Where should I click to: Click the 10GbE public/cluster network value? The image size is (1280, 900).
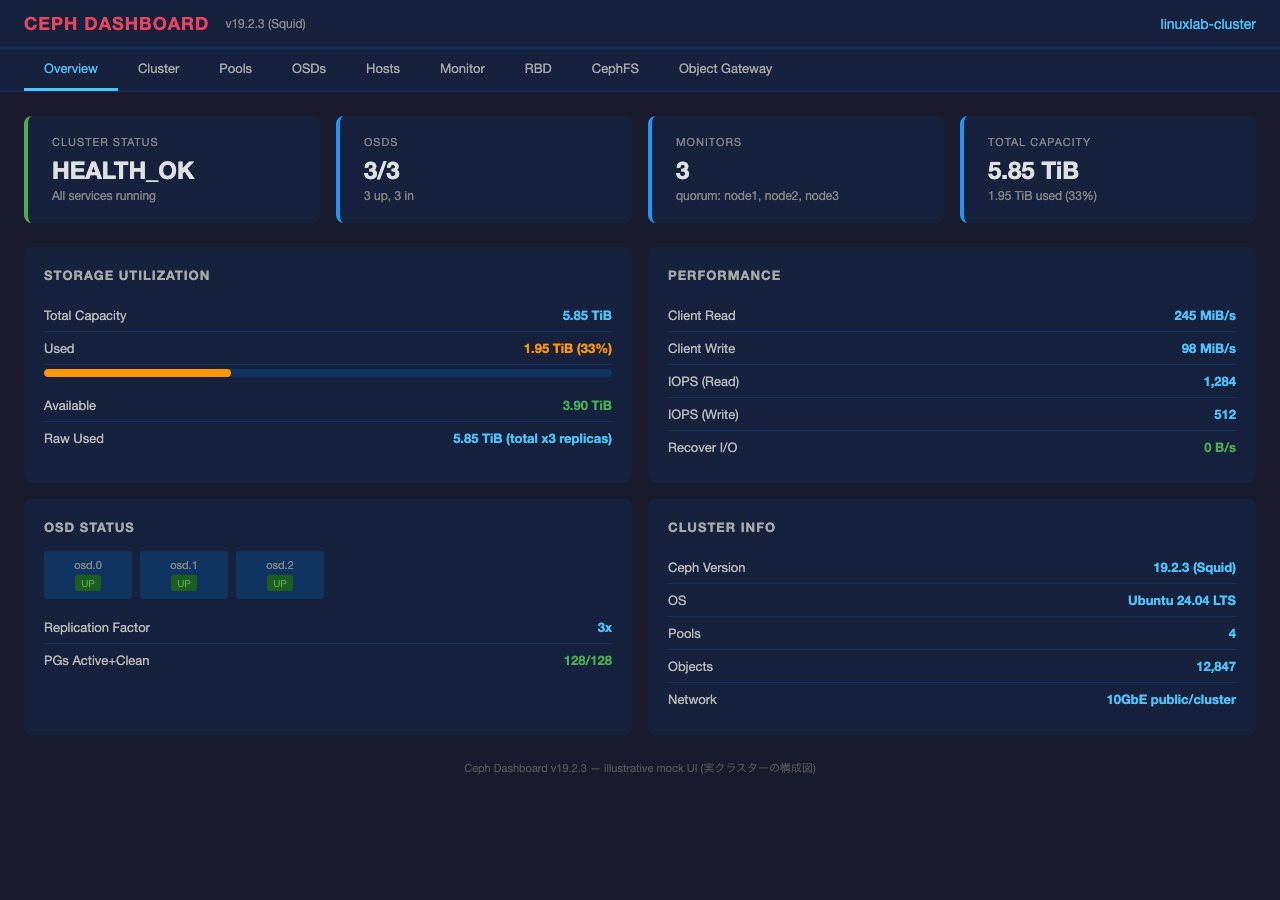1171,700
